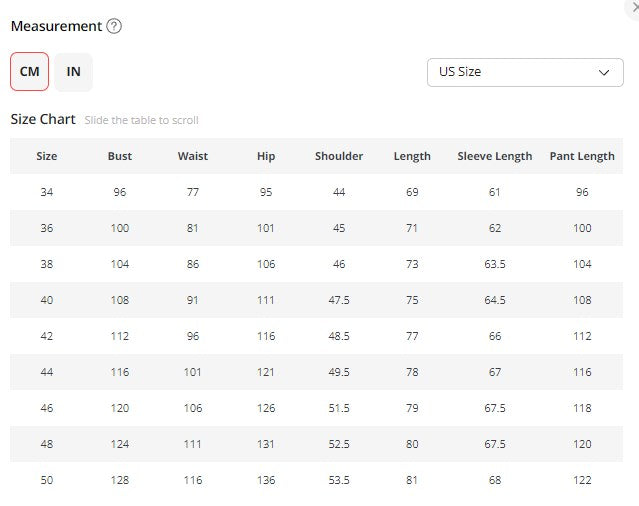
Task: Click the Pant Length column header
Action: pyautogui.click(x=582, y=156)
